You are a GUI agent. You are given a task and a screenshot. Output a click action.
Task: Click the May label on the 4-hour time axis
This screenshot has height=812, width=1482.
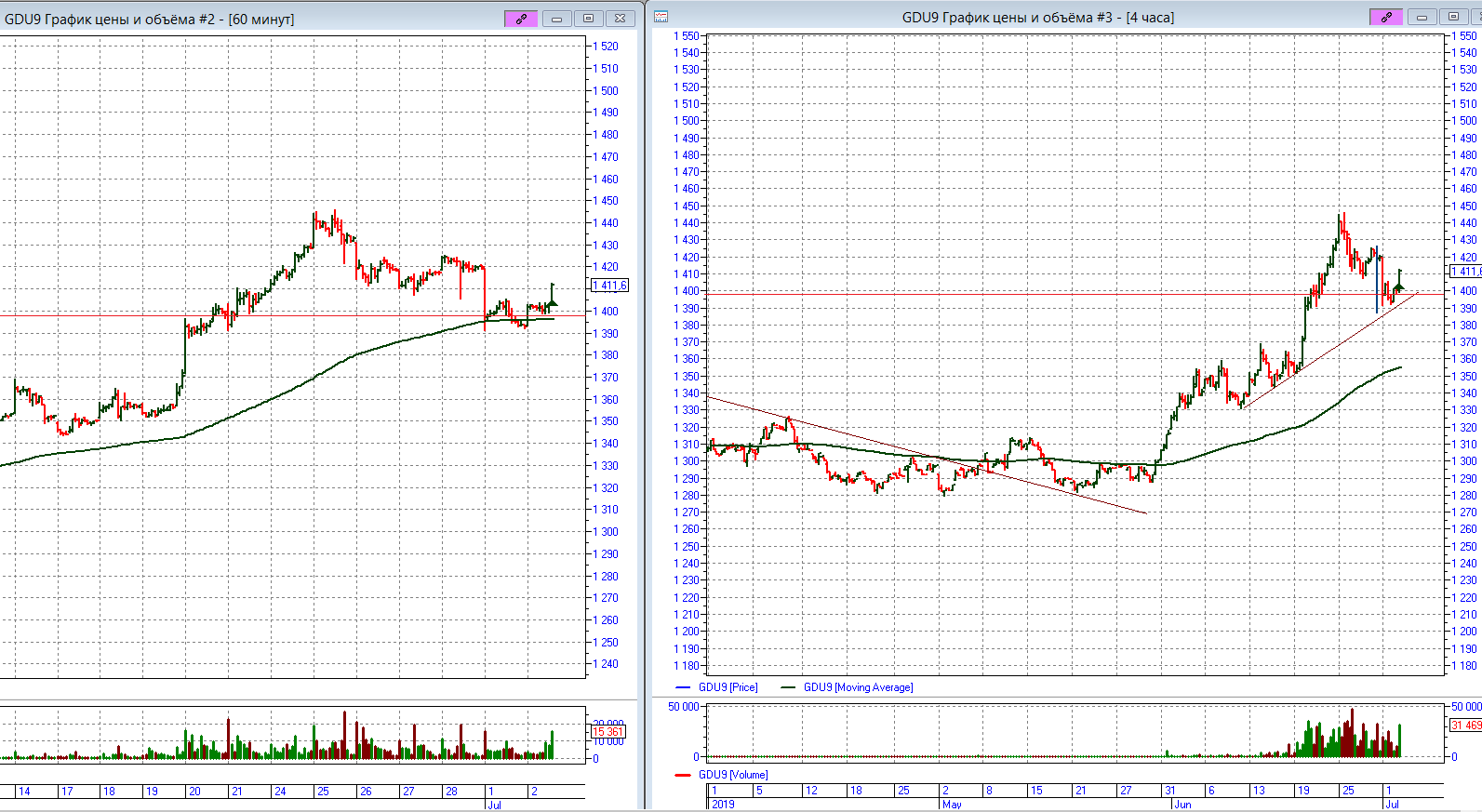tap(952, 805)
